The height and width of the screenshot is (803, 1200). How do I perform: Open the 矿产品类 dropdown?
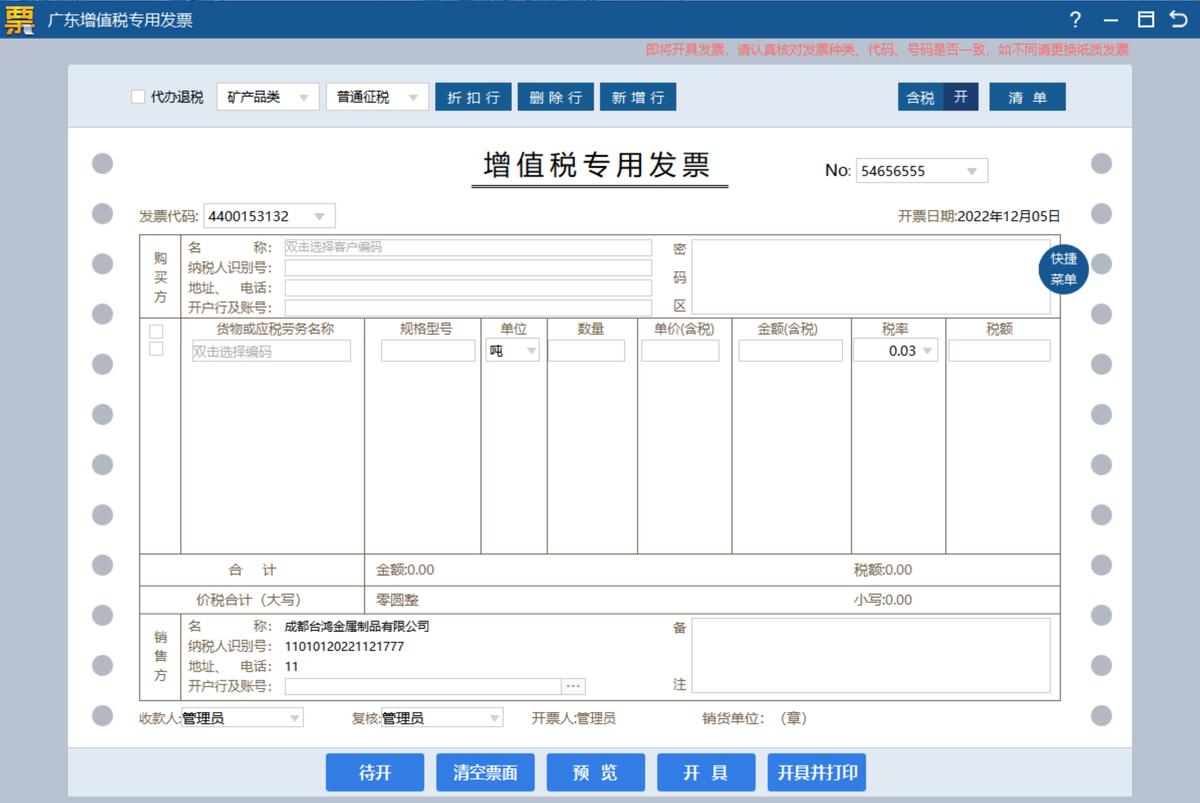pyautogui.click(x=267, y=96)
